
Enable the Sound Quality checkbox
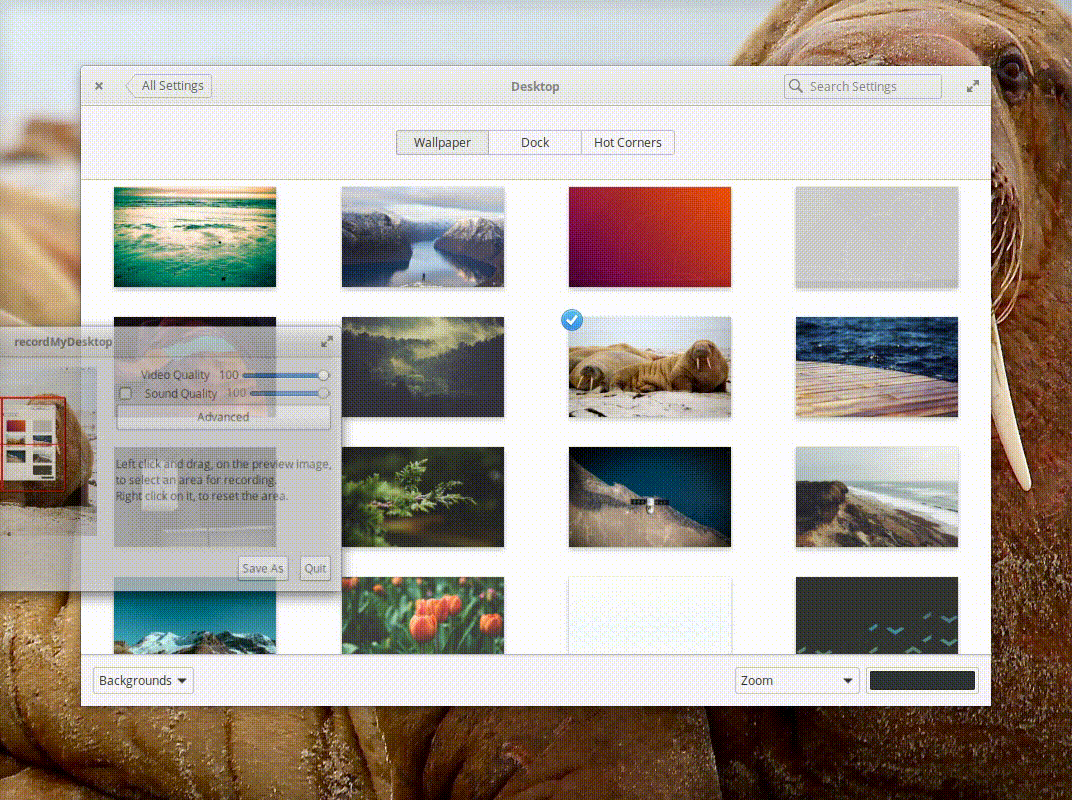125,393
